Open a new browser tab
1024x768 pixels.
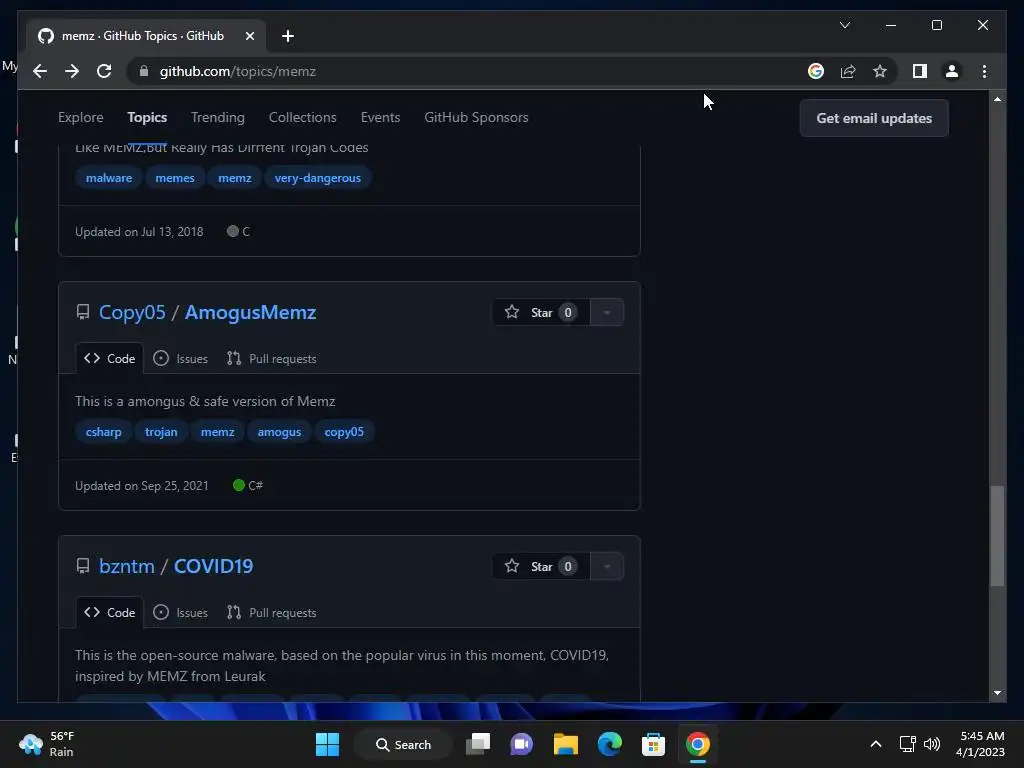click(287, 36)
